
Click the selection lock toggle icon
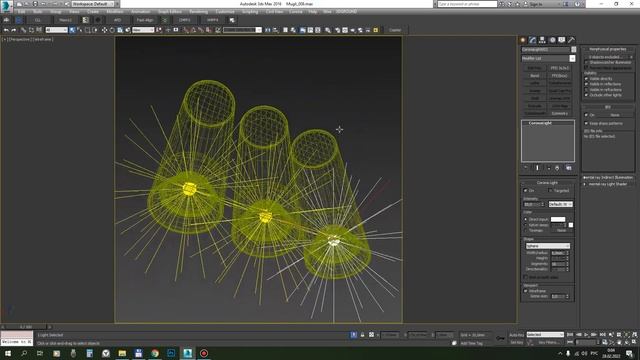pyautogui.click(x=362, y=335)
